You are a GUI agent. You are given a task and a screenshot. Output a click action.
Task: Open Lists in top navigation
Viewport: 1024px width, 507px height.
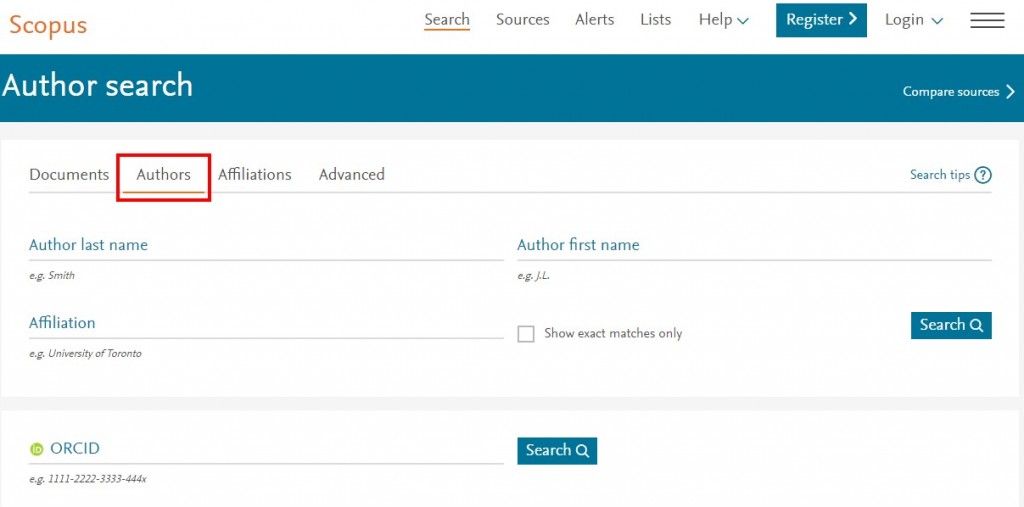pyautogui.click(x=656, y=20)
